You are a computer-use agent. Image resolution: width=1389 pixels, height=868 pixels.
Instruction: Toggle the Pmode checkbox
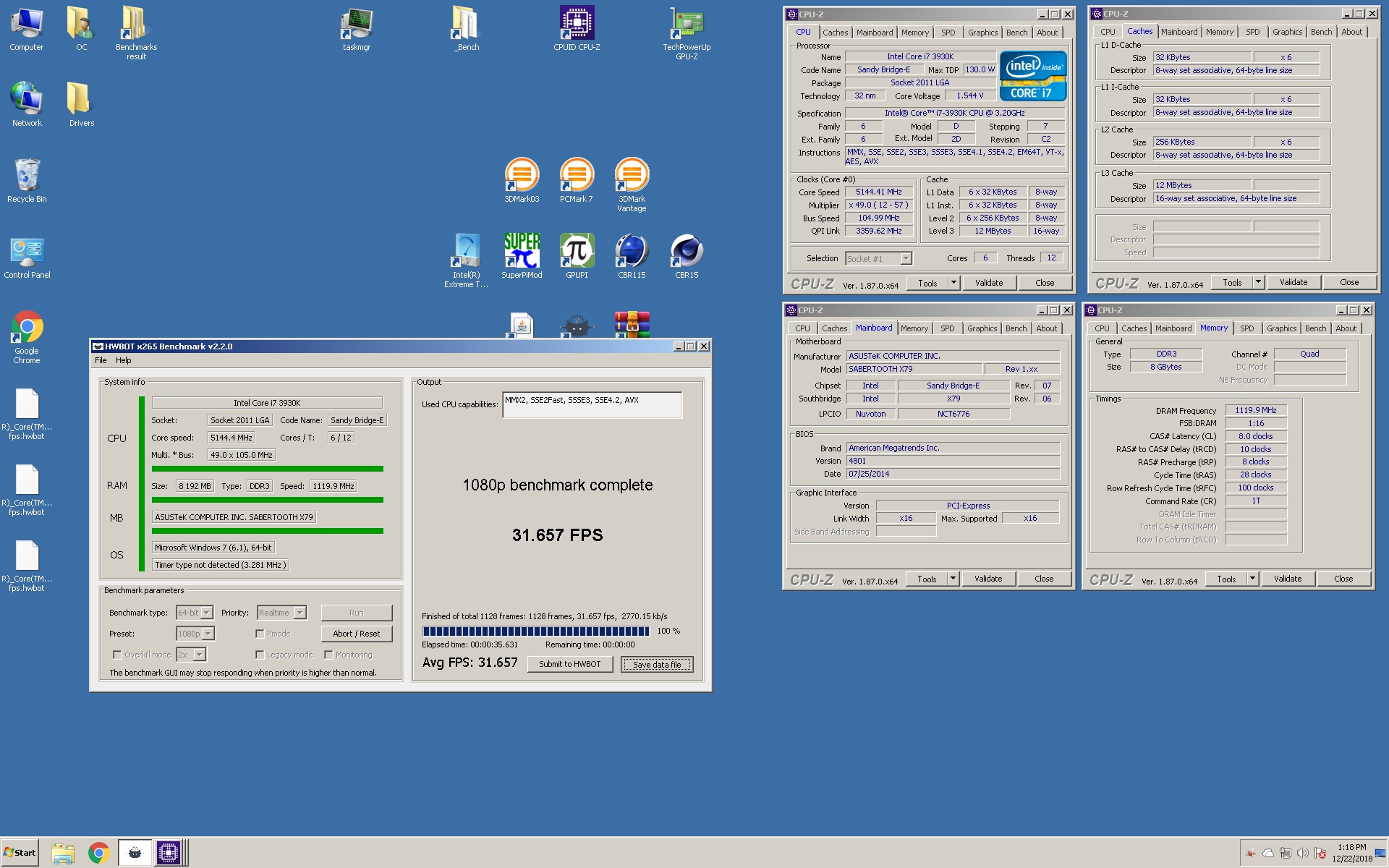pos(260,634)
